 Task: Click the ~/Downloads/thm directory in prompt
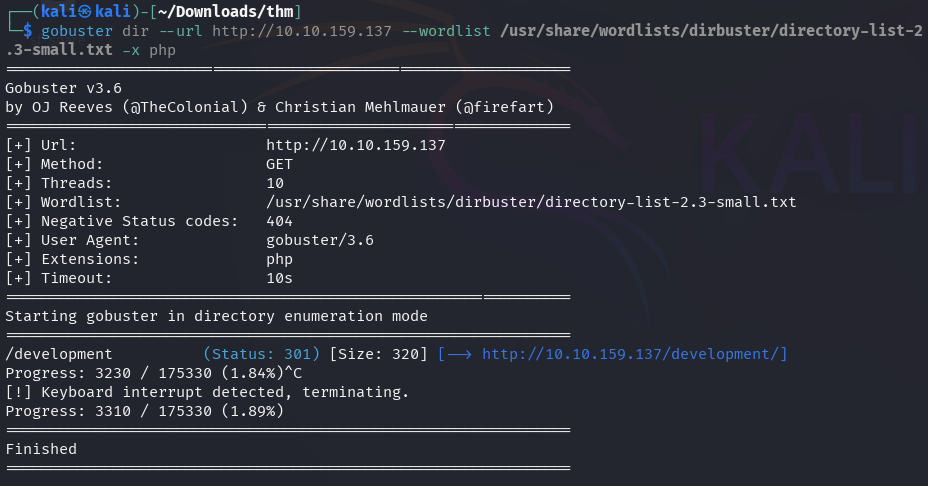click(225, 11)
